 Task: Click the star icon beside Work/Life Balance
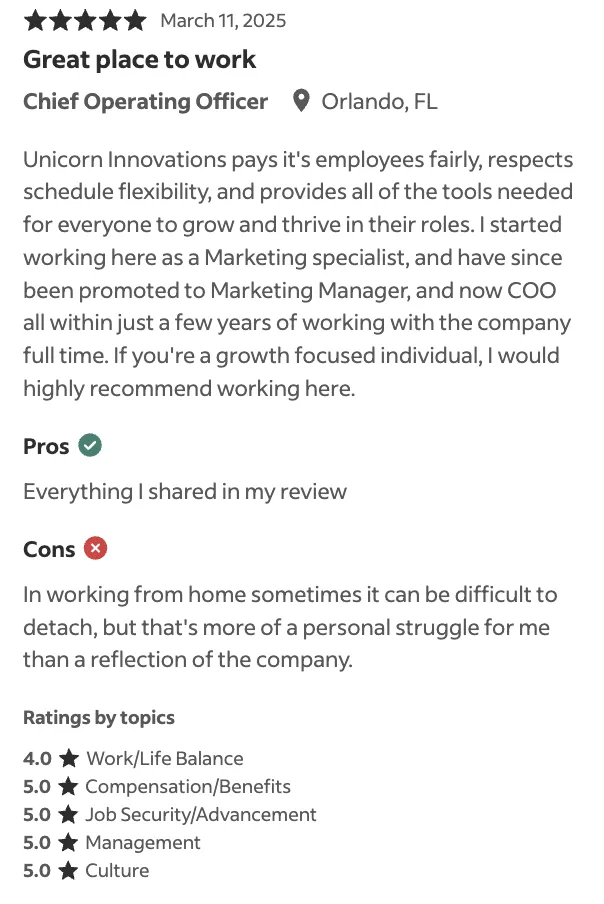tap(69, 758)
